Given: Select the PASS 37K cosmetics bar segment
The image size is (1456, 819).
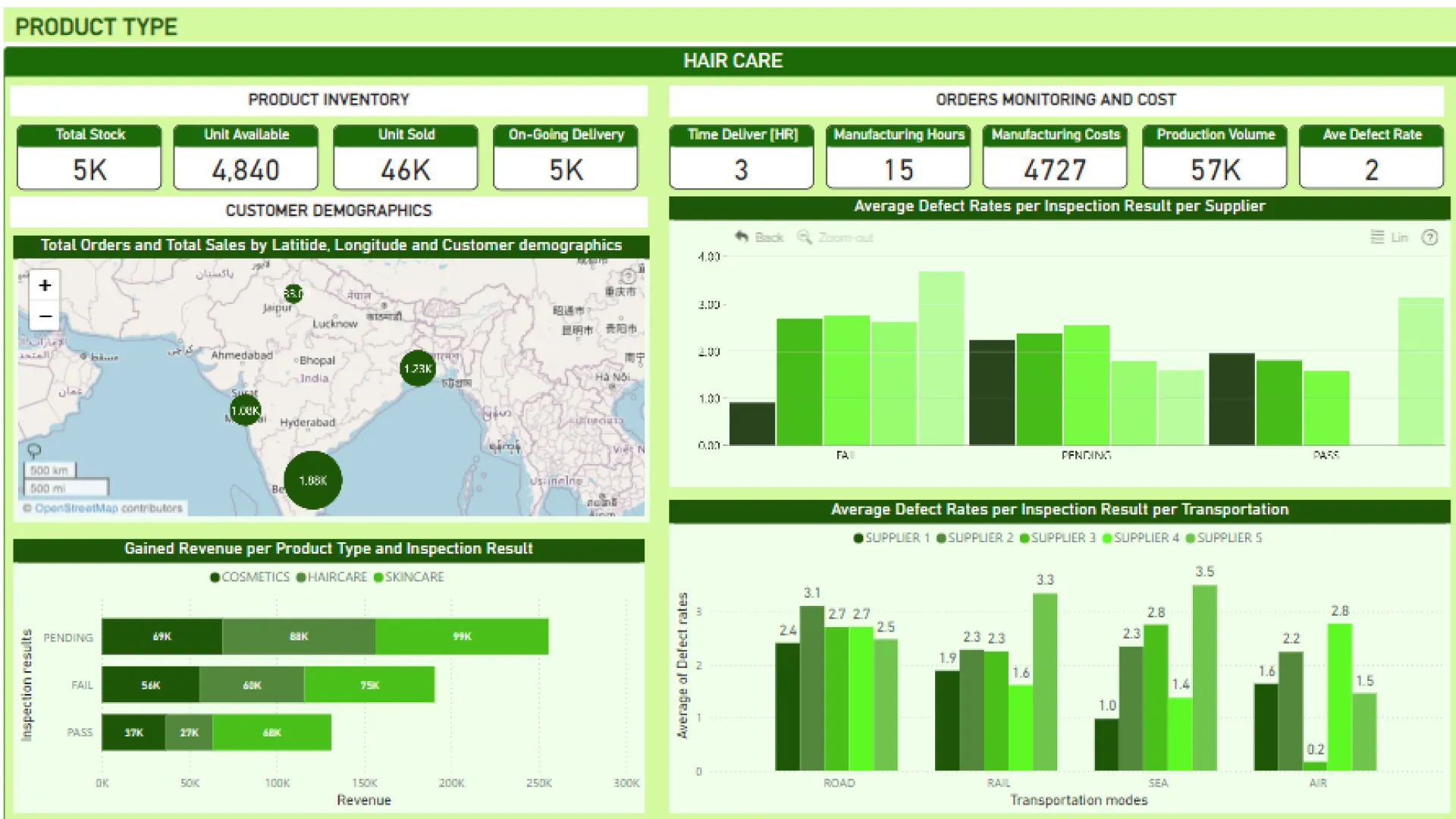Looking at the screenshot, I should (134, 733).
